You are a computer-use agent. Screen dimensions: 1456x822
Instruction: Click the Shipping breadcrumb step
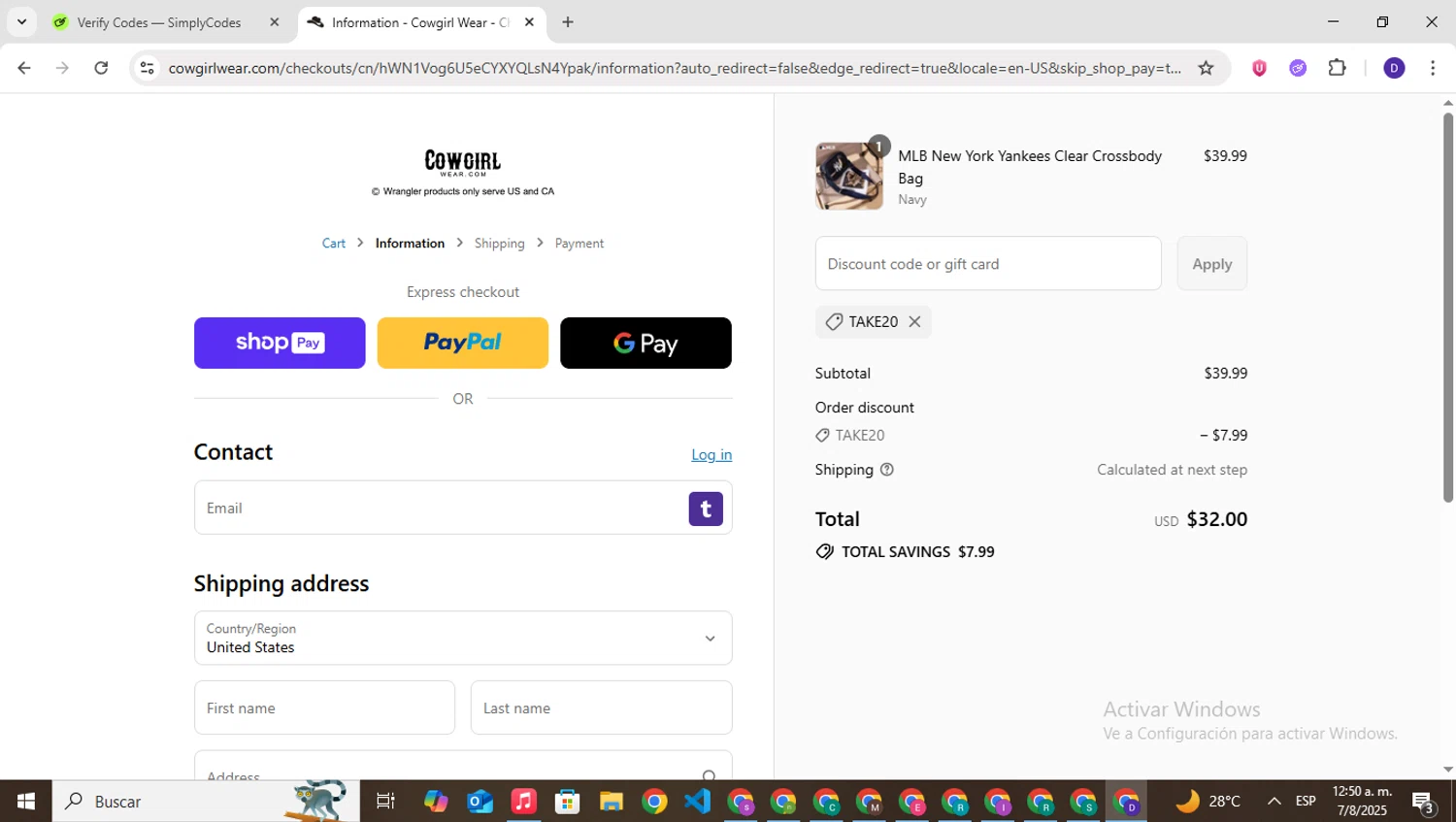499,243
